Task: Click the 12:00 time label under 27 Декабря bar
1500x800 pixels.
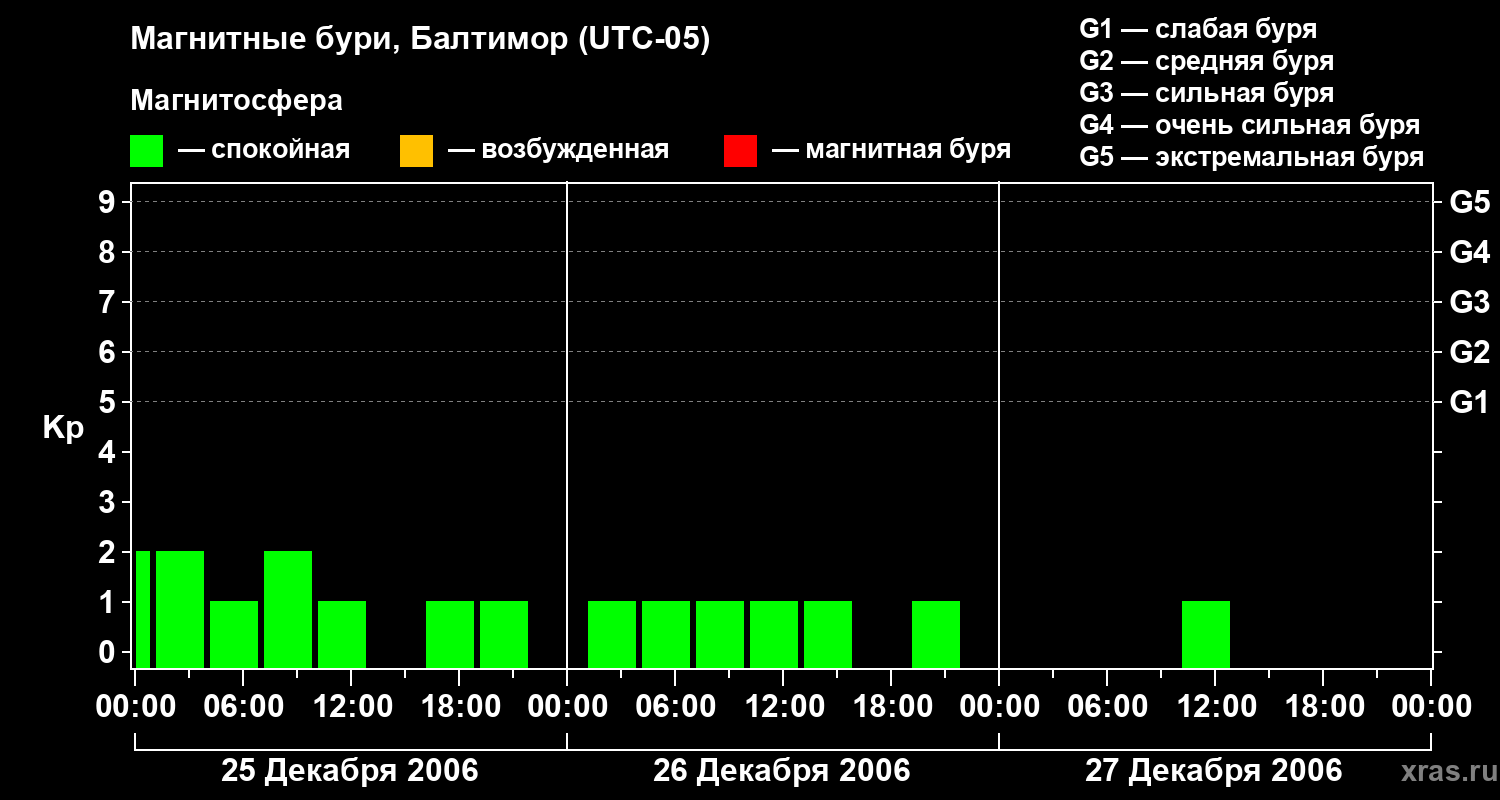Action: (x=1215, y=707)
